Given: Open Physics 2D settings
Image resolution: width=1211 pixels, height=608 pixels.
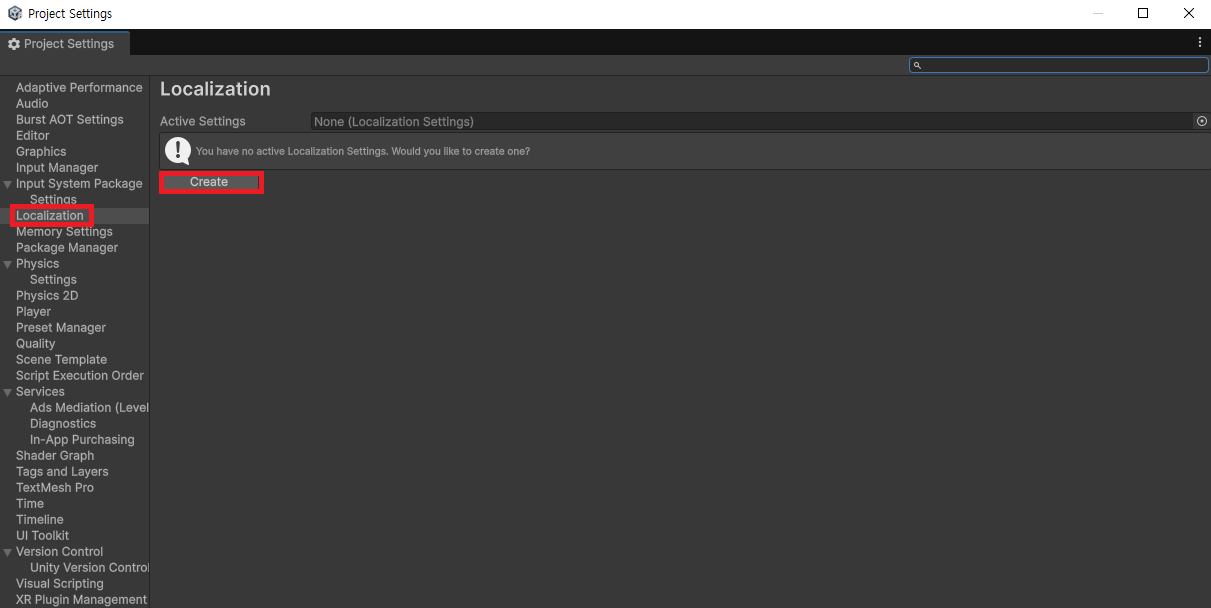Looking at the screenshot, I should point(47,296).
